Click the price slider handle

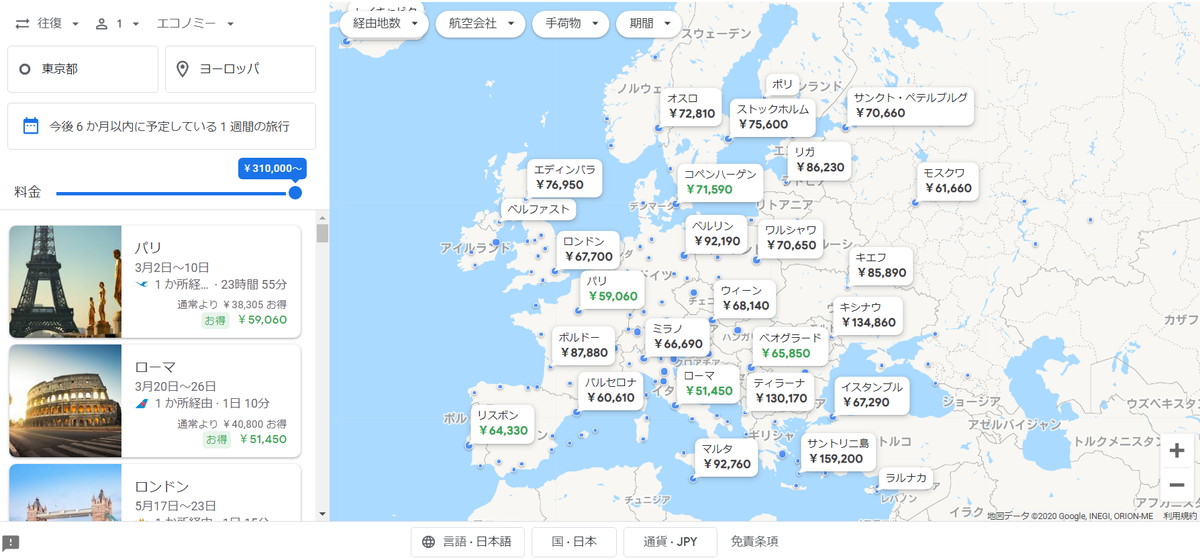coord(295,192)
